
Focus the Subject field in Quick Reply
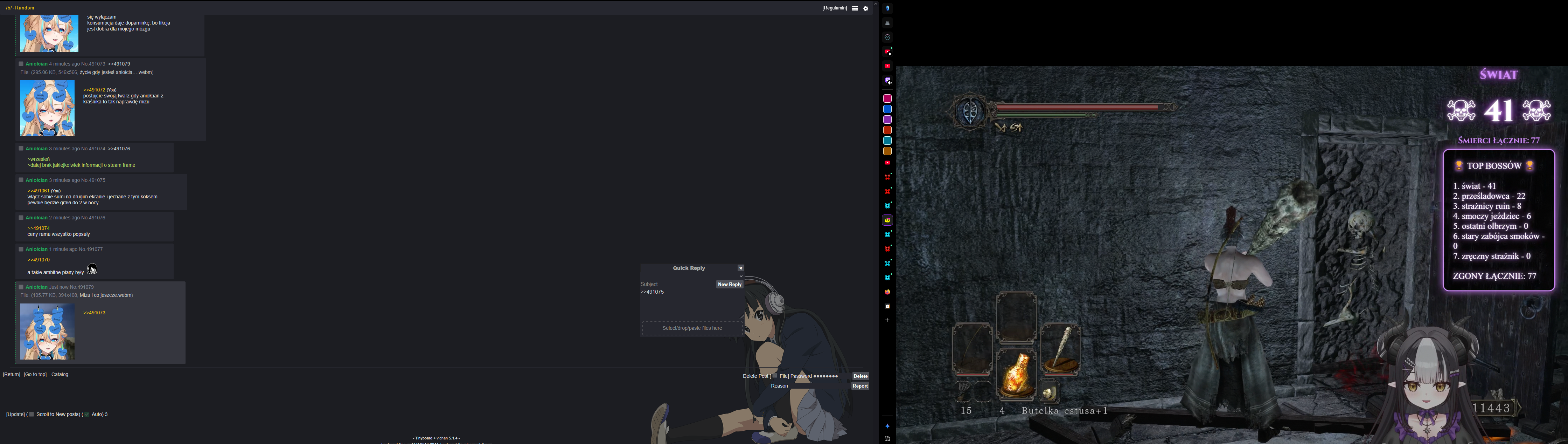pyautogui.click(x=677, y=285)
